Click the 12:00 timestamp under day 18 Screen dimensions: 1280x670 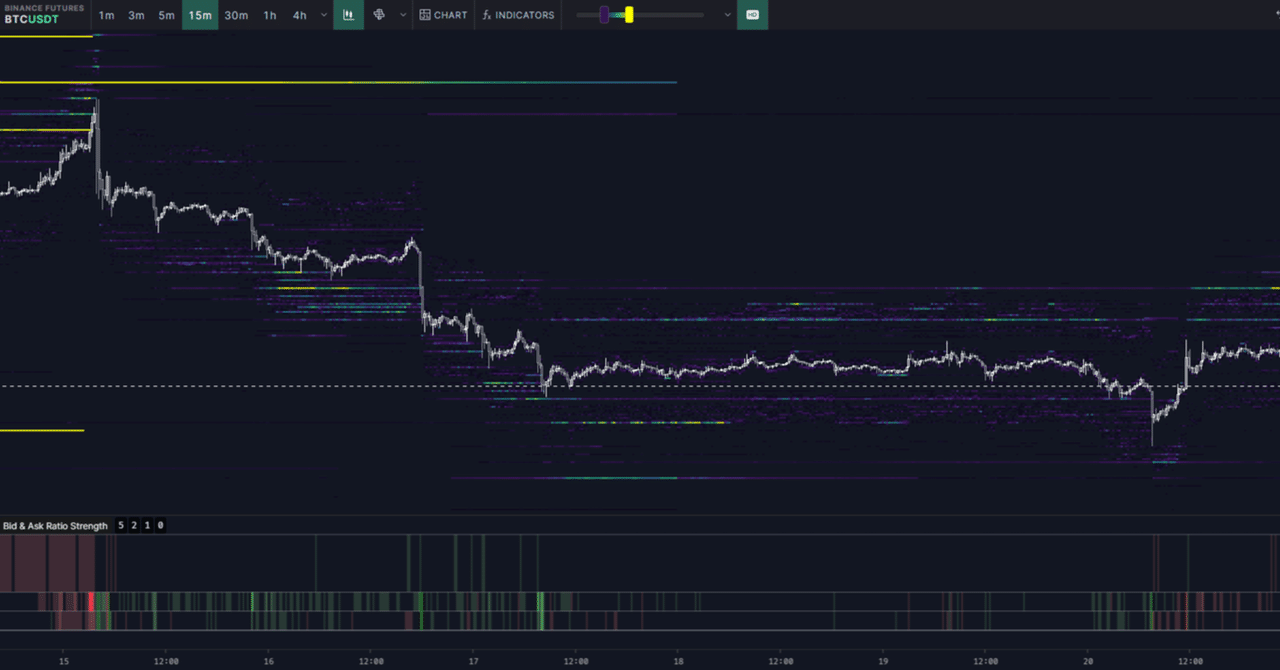(781, 661)
